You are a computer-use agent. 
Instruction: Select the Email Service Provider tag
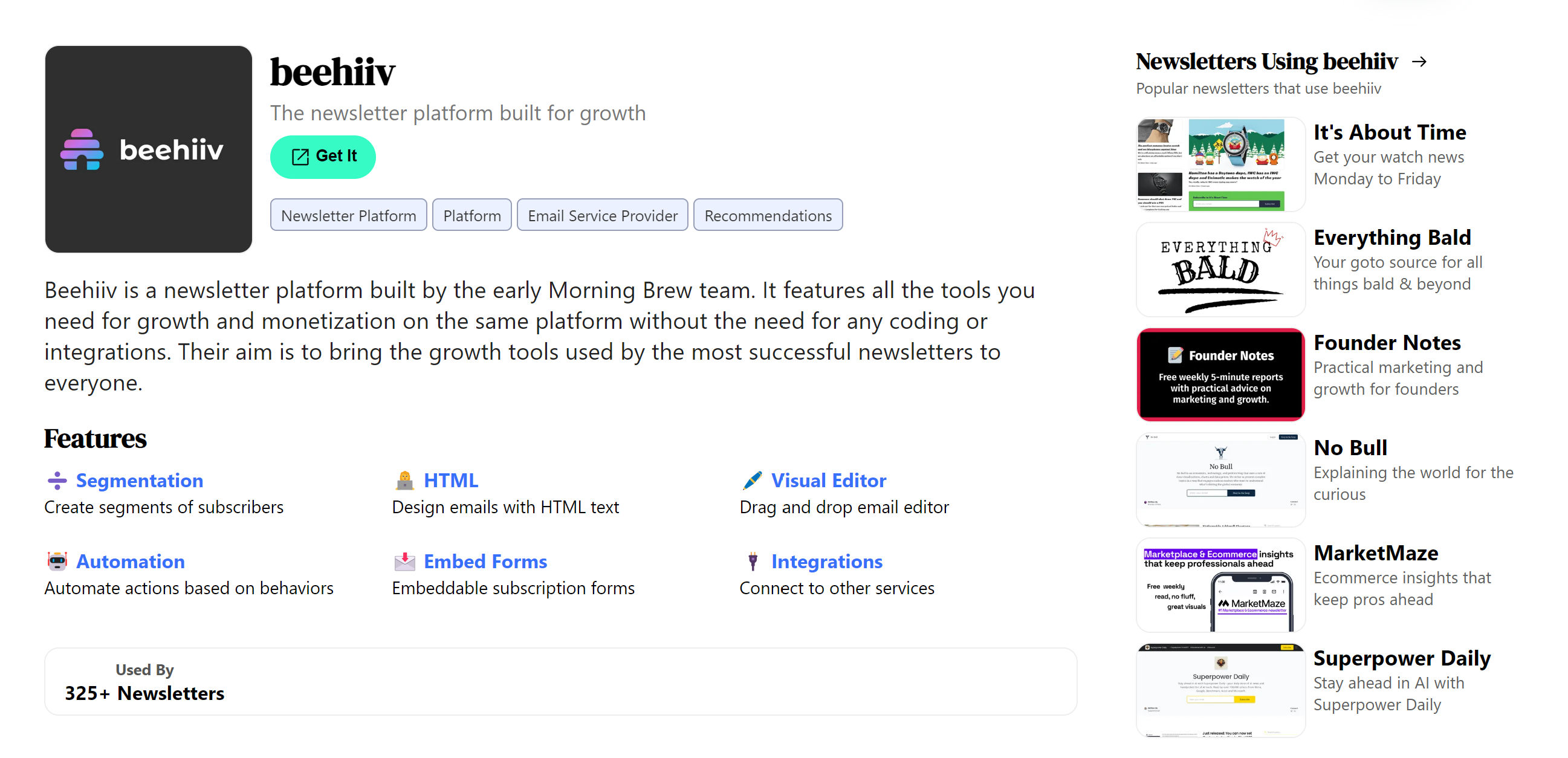tap(602, 215)
